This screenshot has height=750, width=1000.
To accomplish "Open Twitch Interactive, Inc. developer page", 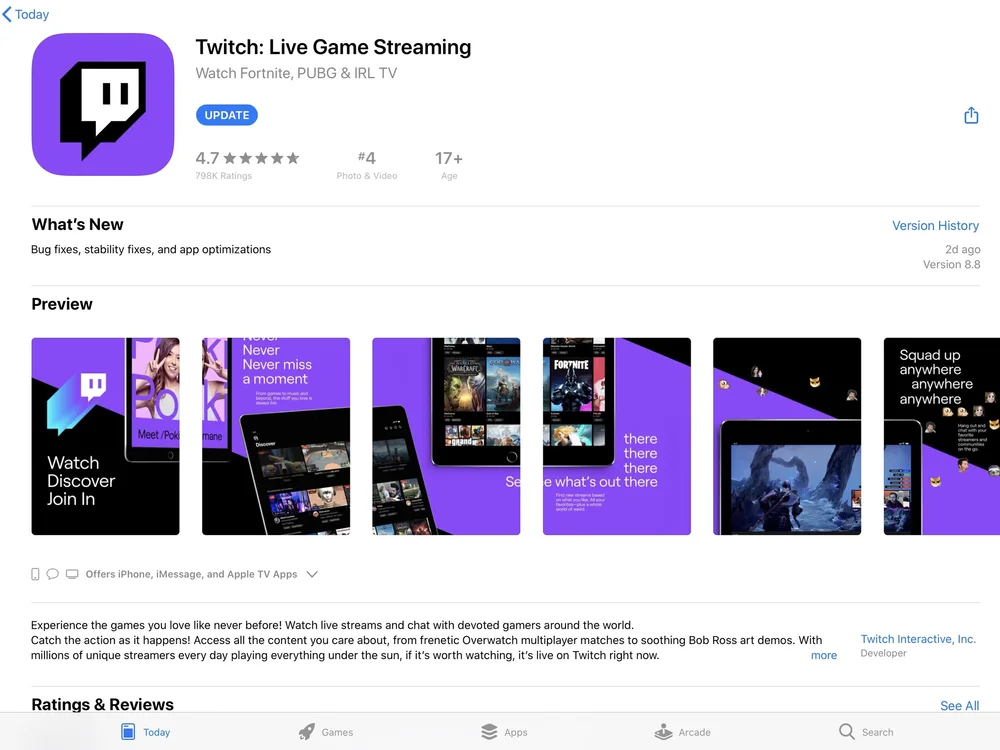I will (x=918, y=639).
